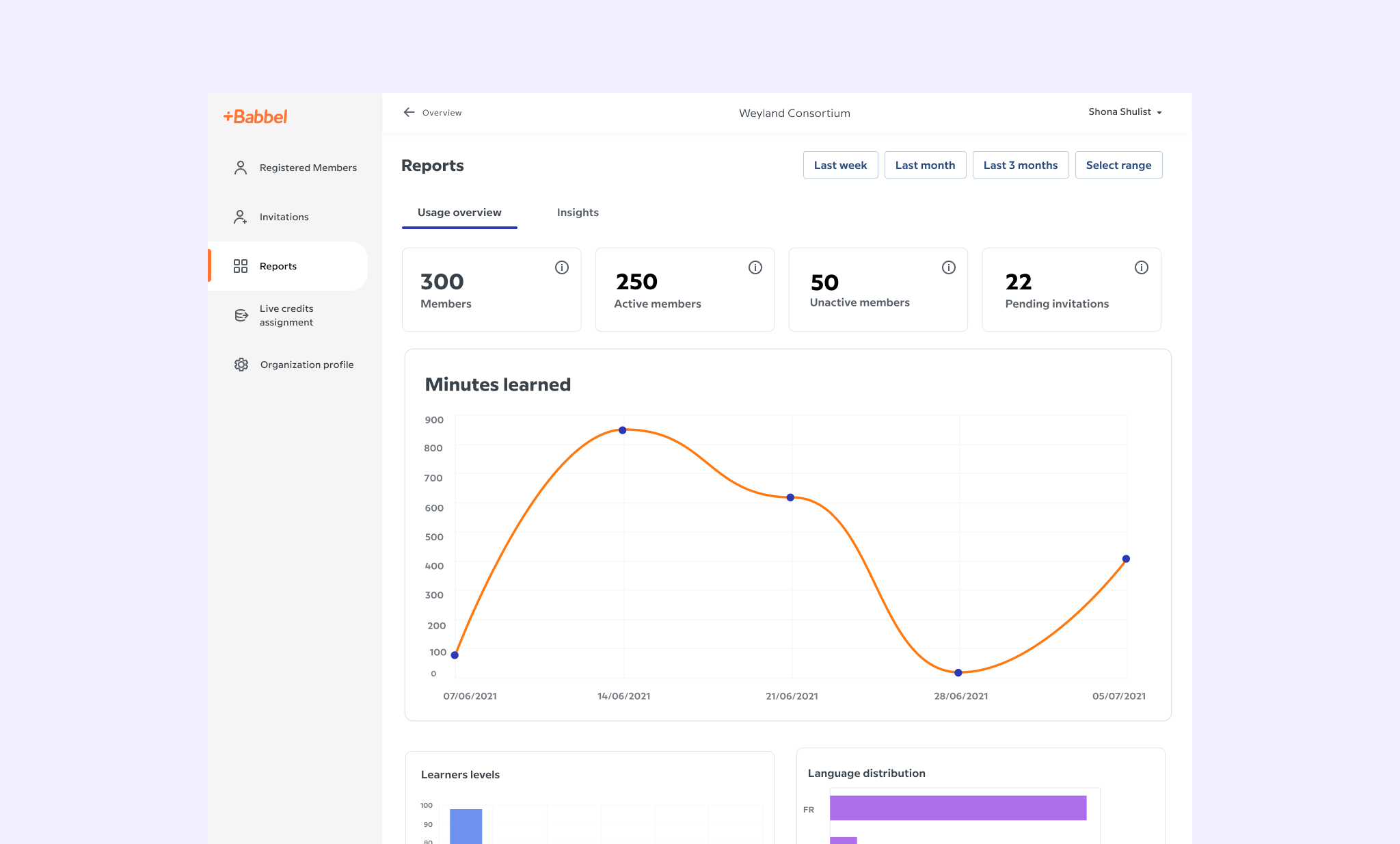Click the 28/06/2021 axis label
Image resolution: width=1400 pixels, height=844 pixels.
click(x=960, y=696)
